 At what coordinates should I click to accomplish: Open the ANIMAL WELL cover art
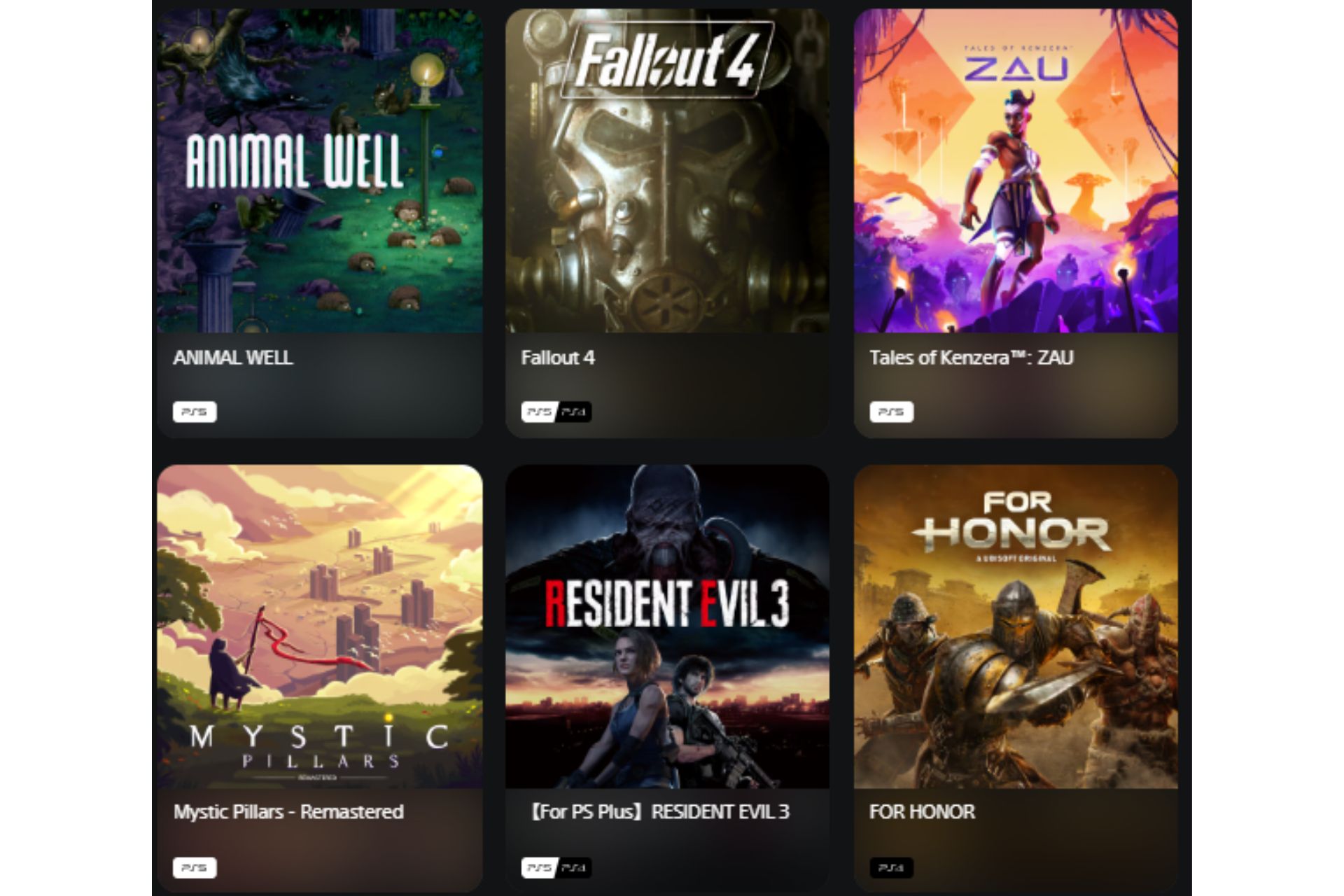pyautogui.click(x=320, y=170)
